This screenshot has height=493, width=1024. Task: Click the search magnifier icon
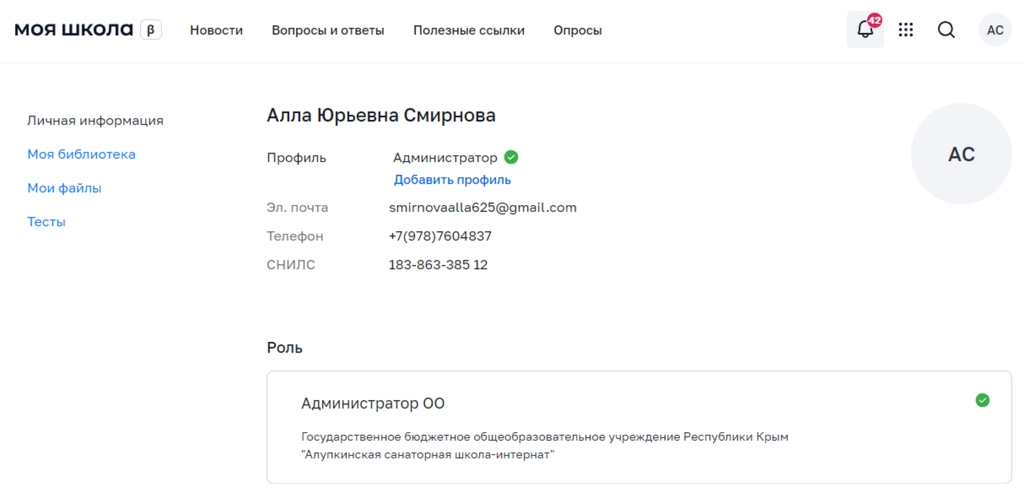coord(946,30)
